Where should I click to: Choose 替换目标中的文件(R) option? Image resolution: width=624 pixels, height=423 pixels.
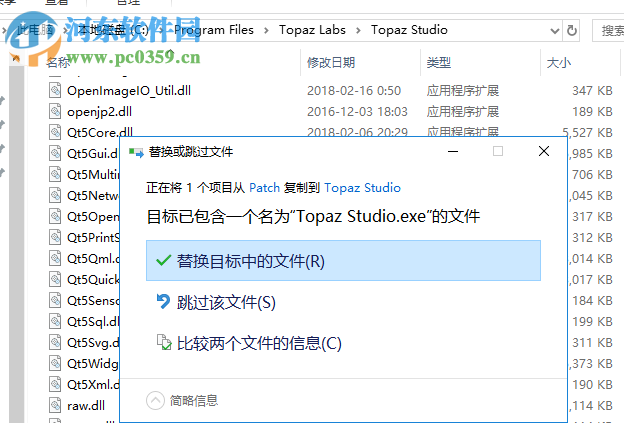[343, 261]
